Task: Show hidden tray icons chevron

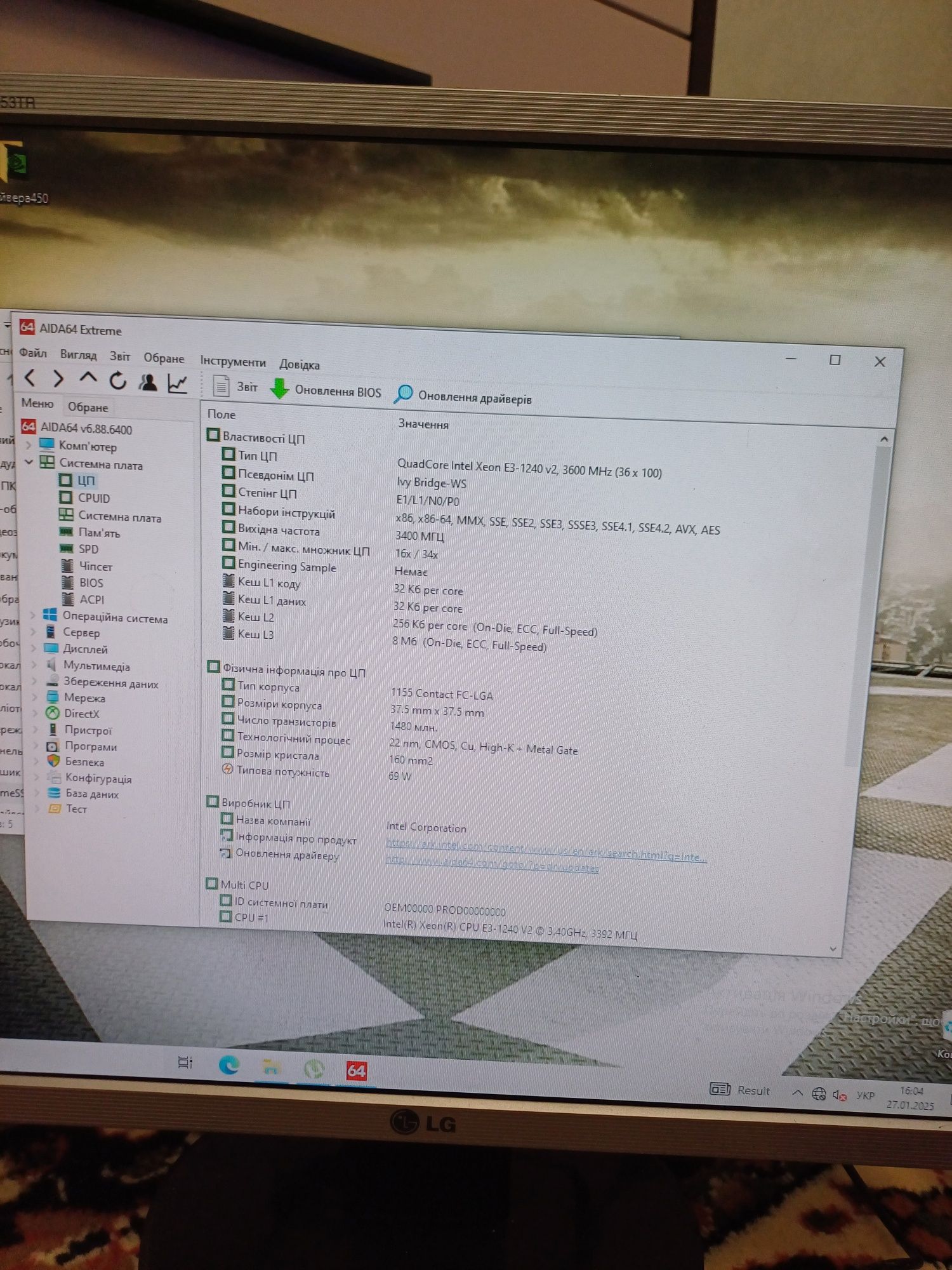Action: [798, 1093]
